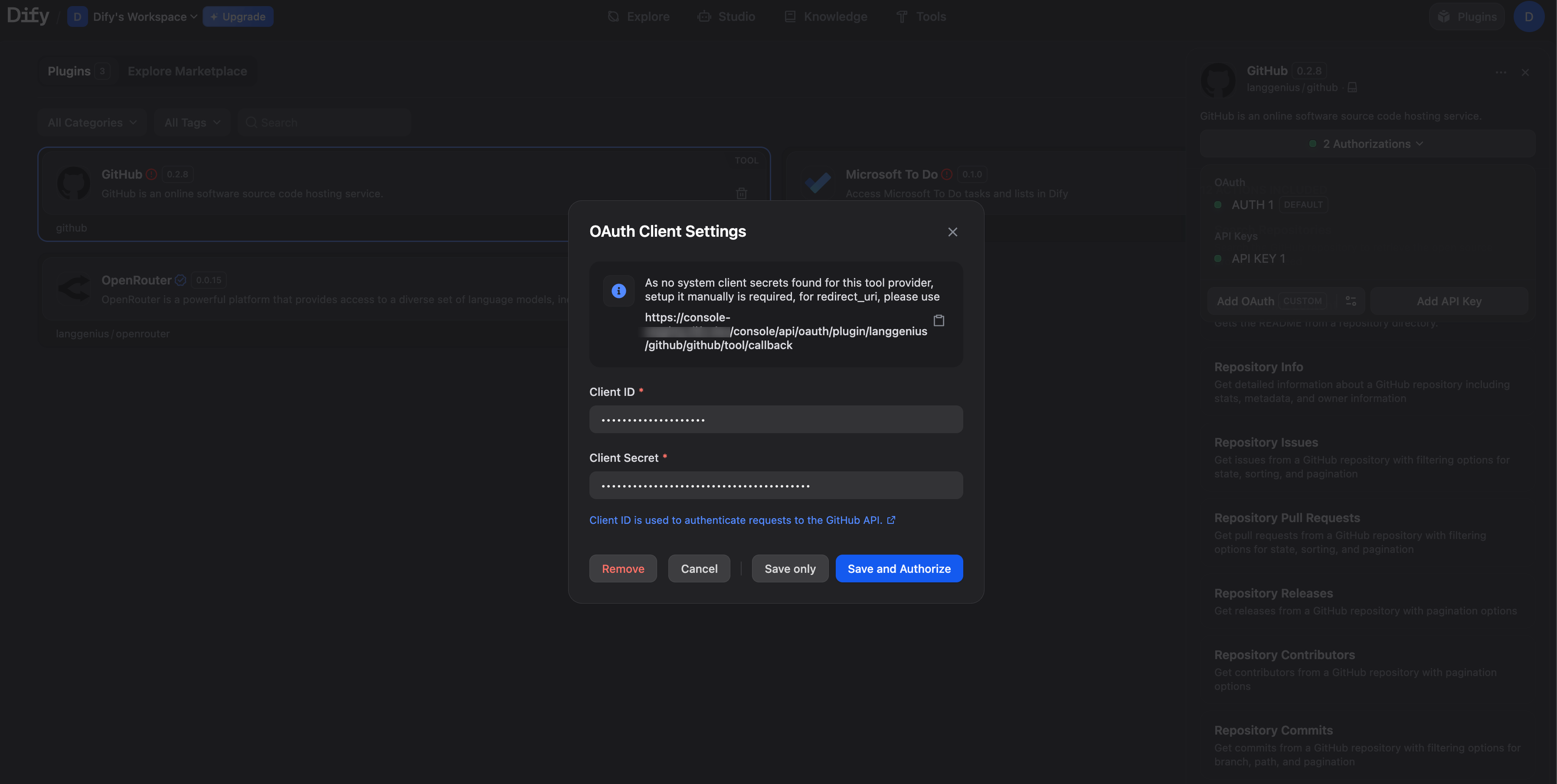Click the Client Secret input field

(775, 485)
